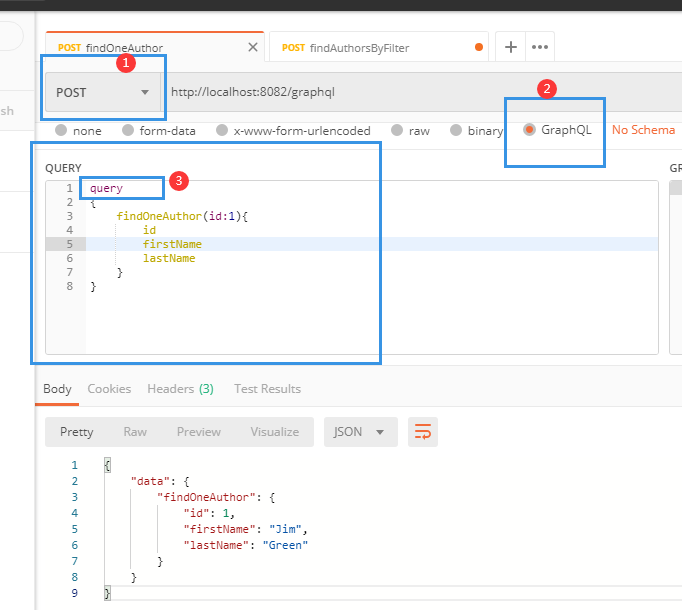Click inside the GraphQL query editor
The width and height of the screenshot is (682, 610).
tap(352, 267)
